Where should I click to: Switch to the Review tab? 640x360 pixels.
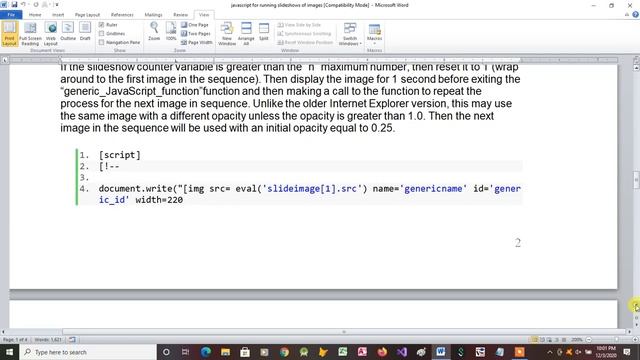(180, 15)
